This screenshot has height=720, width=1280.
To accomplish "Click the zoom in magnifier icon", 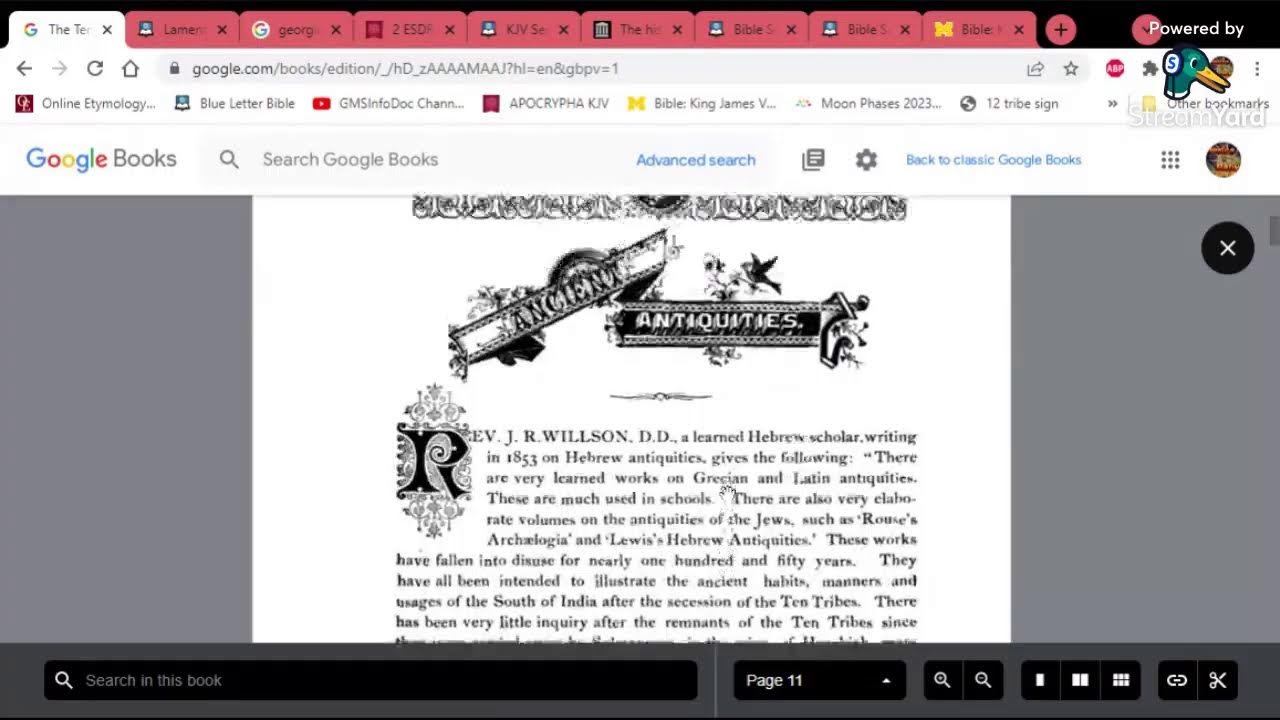I will click(x=942, y=680).
